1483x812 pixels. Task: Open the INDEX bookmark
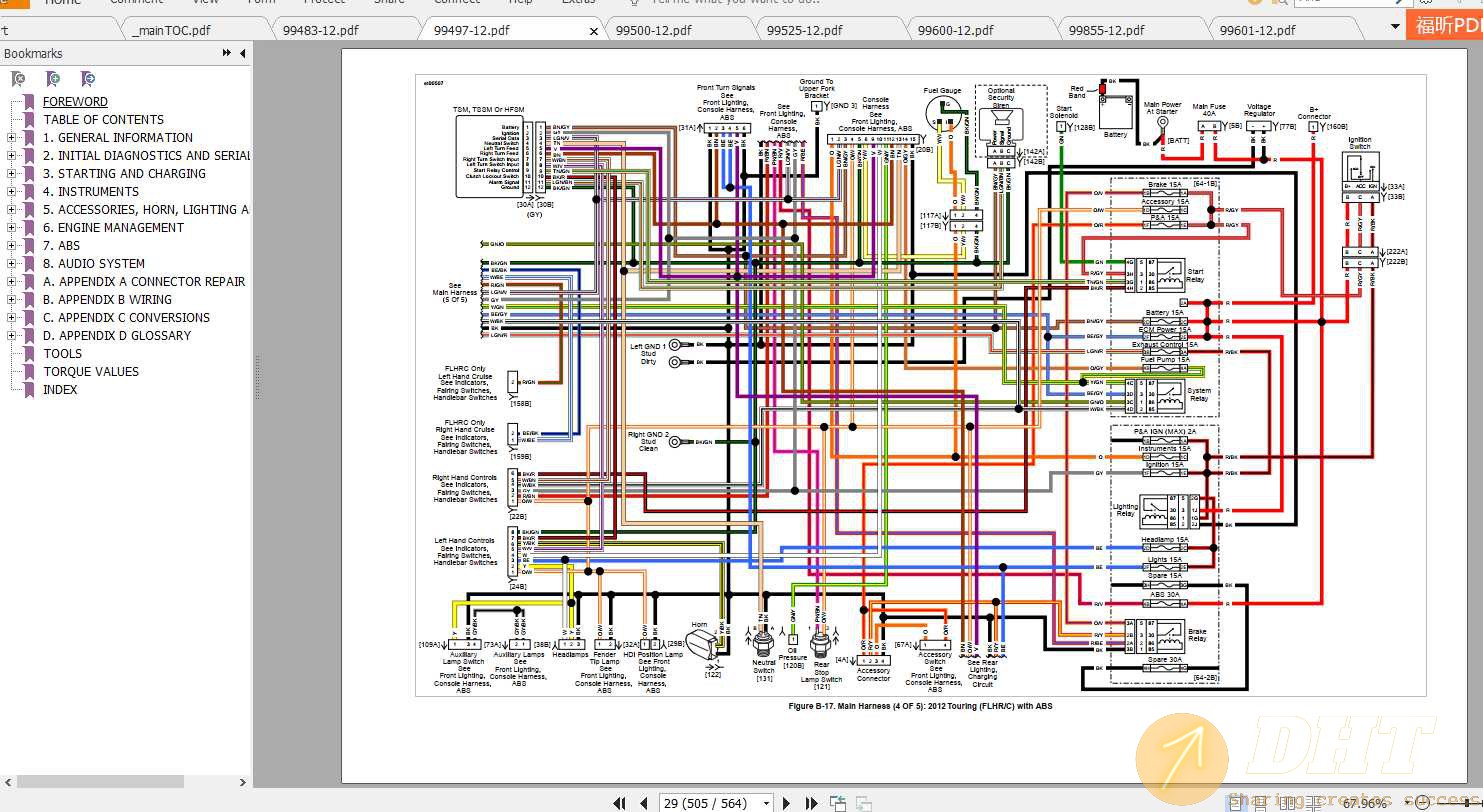click(60, 389)
